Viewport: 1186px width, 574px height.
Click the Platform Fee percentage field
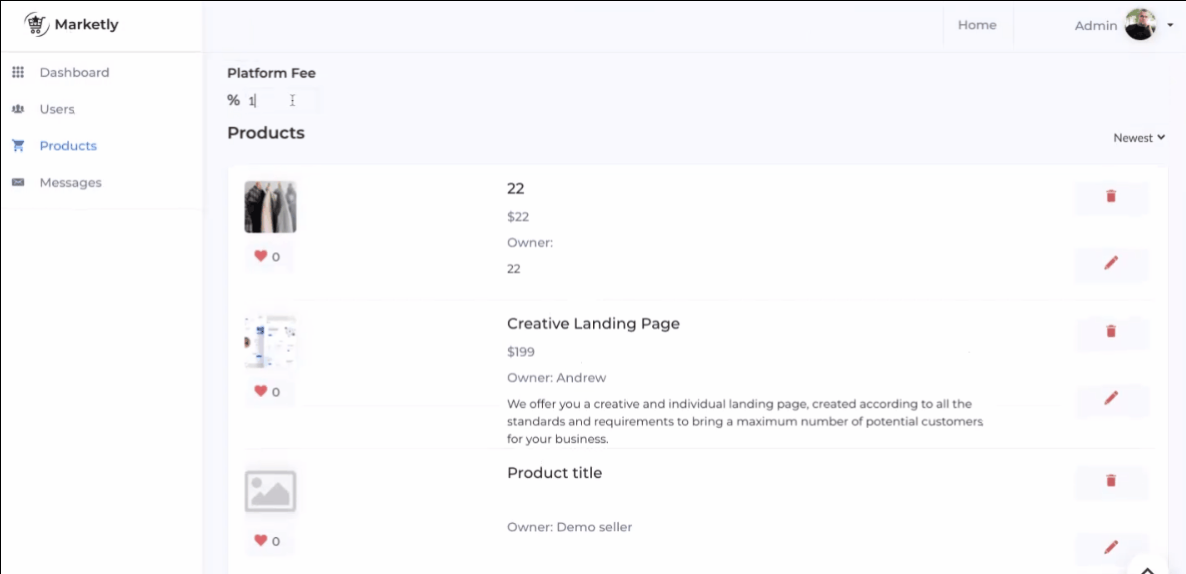coord(282,100)
